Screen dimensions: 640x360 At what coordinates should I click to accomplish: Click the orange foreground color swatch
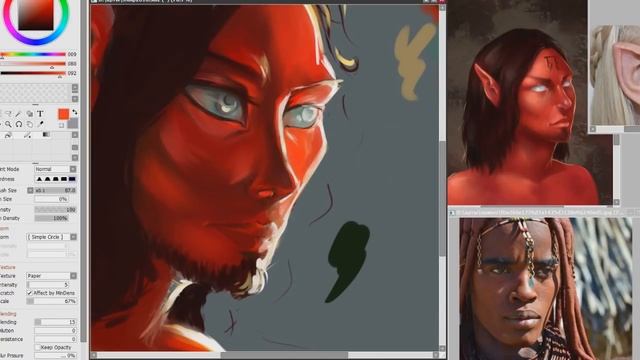coord(64,114)
